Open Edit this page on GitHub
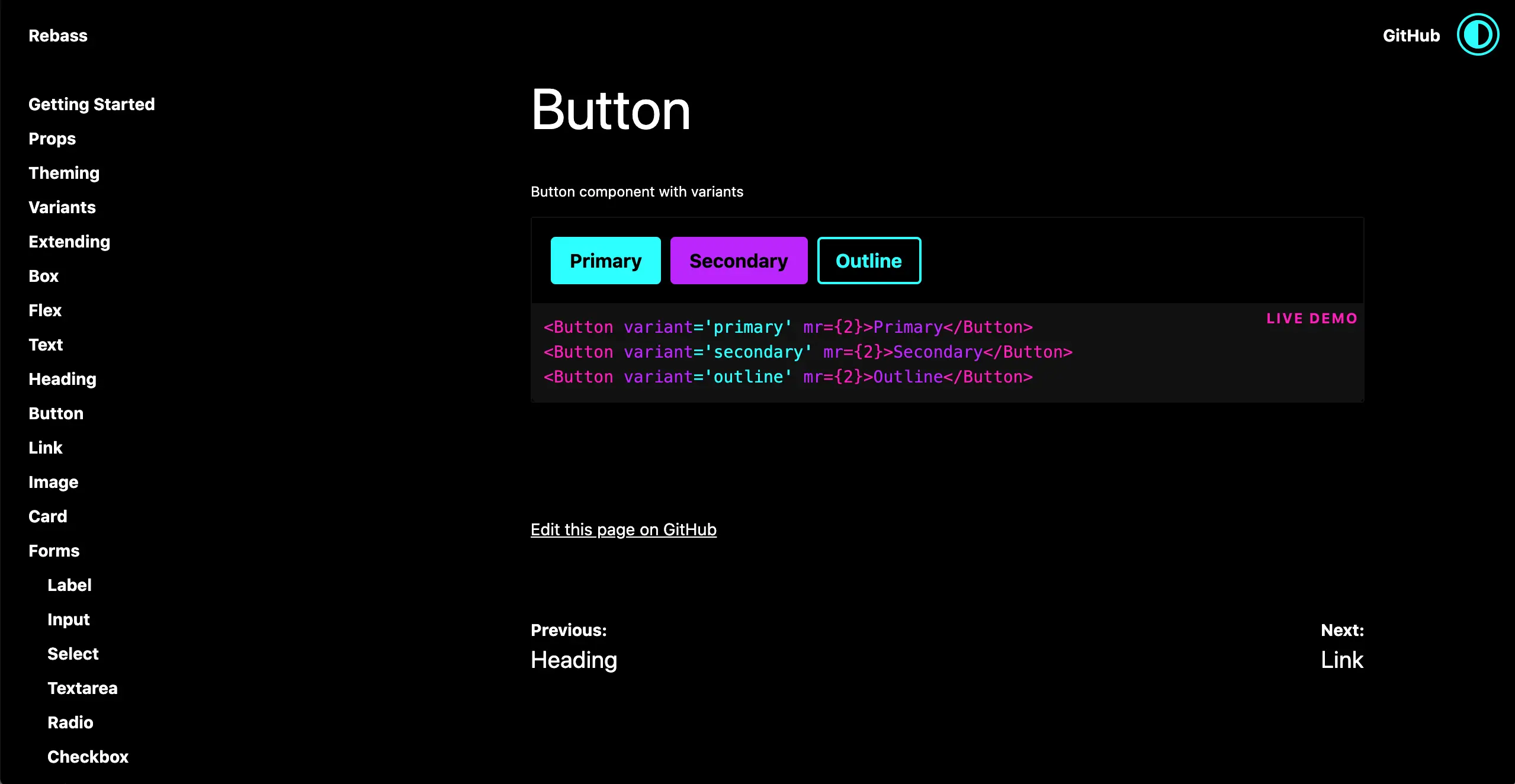The image size is (1515, 784). click(623, 529)
